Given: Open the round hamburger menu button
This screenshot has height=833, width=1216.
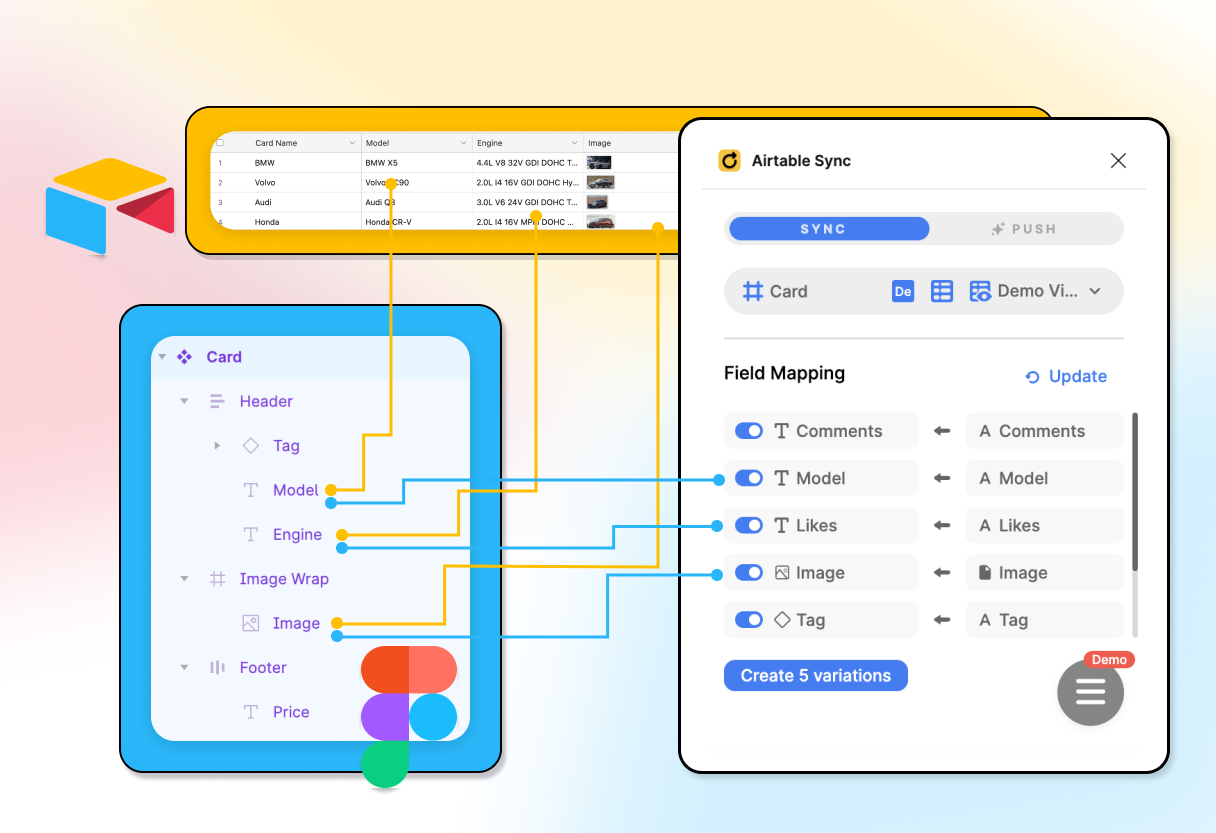Looking at the screenshot, I should (1090, 691).
